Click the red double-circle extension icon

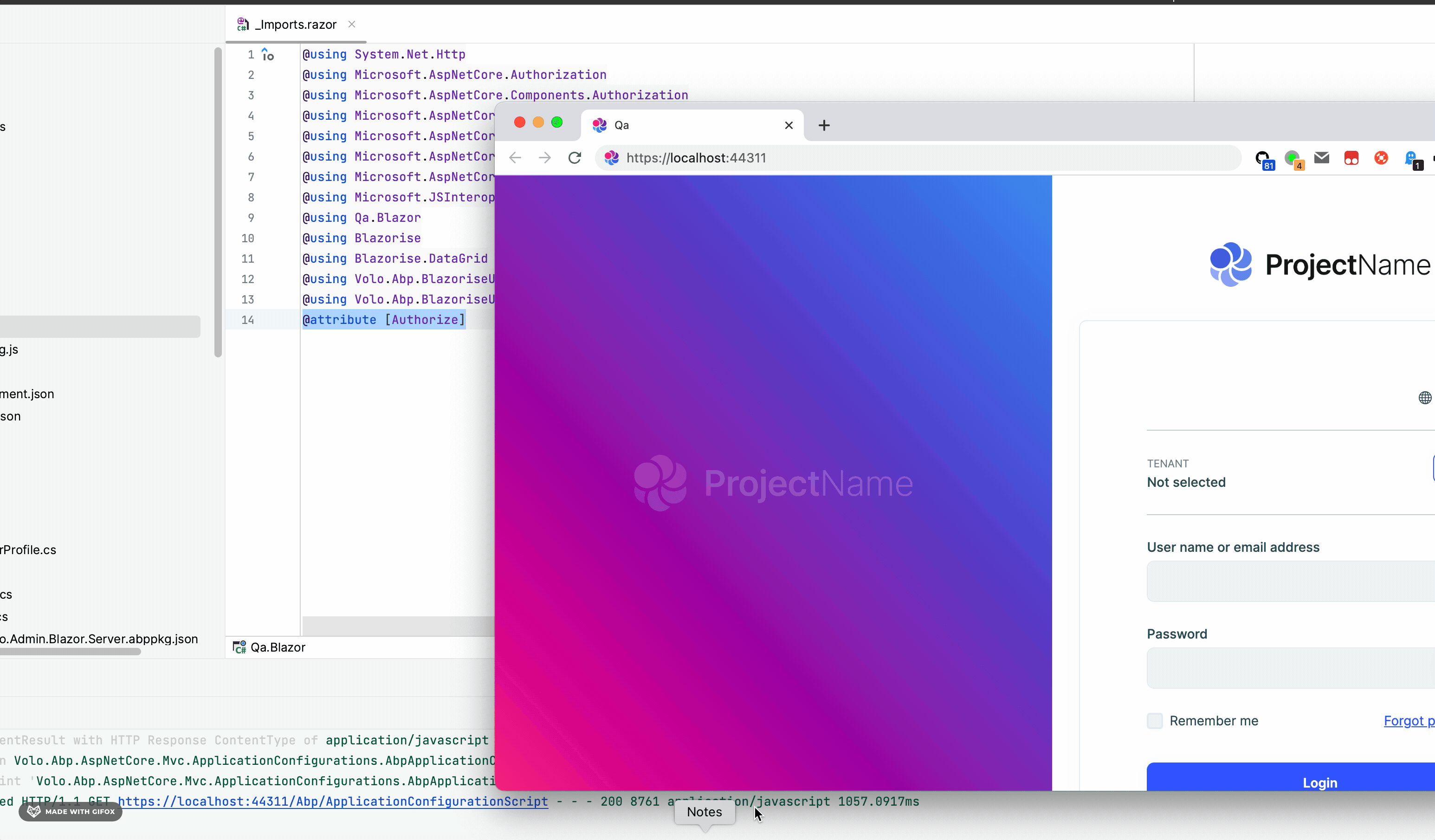point(1351,158)
